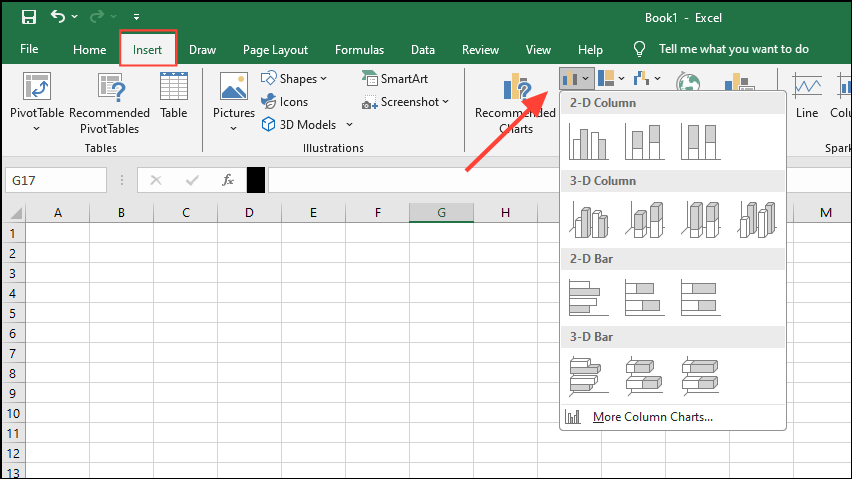This screenshot has width=852, height=479.
Task: Select the 3-D Stacked Bar chart
Action: click(x=644, y=375)
